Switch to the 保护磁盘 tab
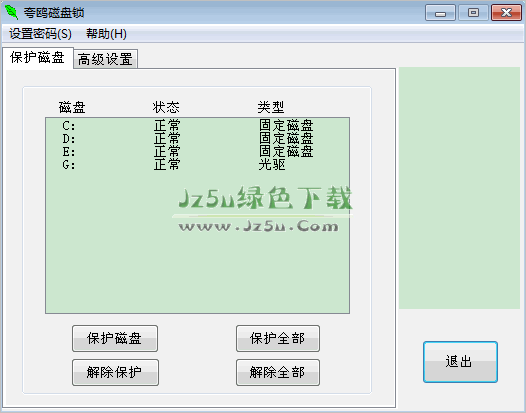 click(x=38, y=58)
